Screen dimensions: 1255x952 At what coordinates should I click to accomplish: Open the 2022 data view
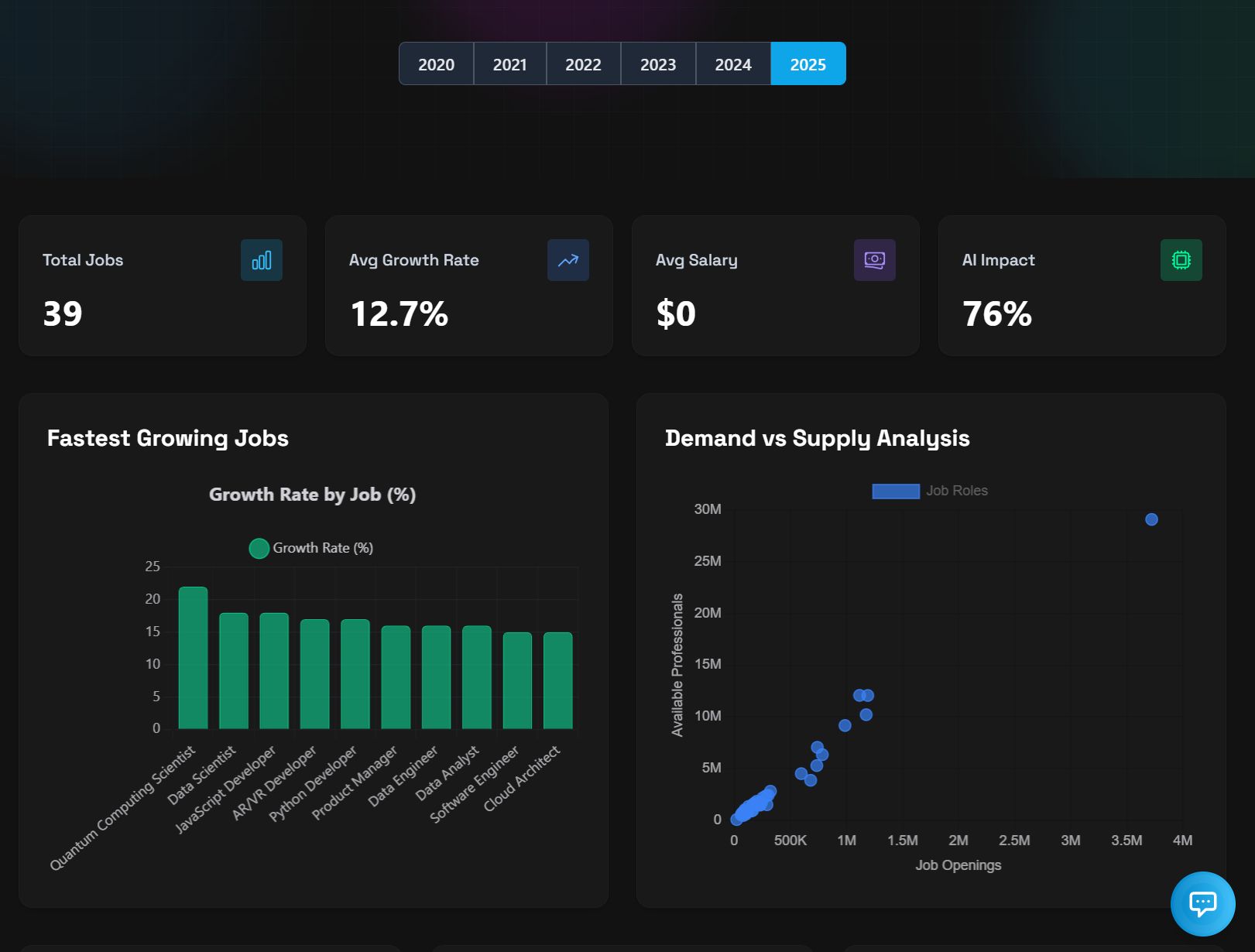(x=584, y=63)
